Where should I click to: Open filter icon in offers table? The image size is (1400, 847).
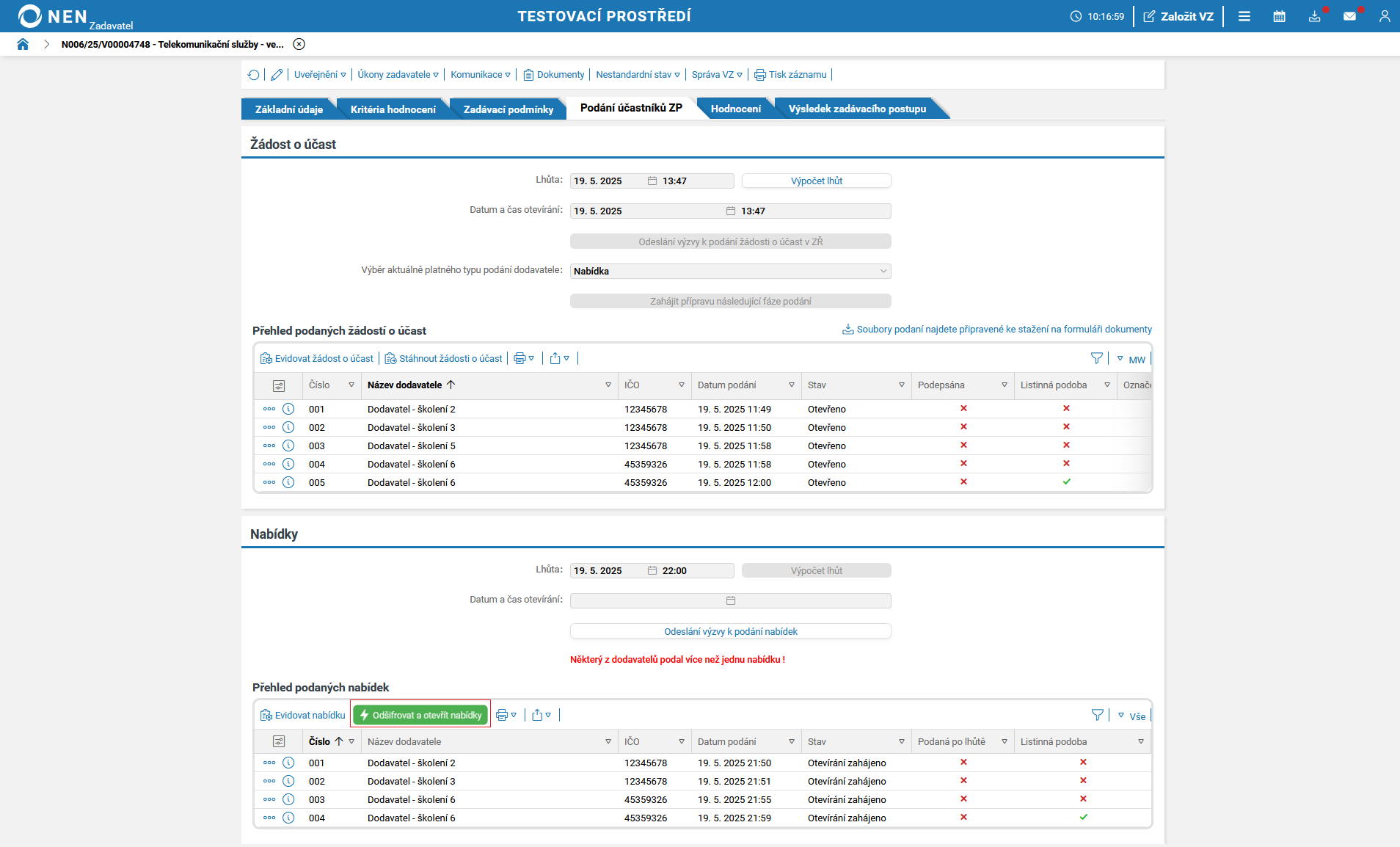point(1097,715)
